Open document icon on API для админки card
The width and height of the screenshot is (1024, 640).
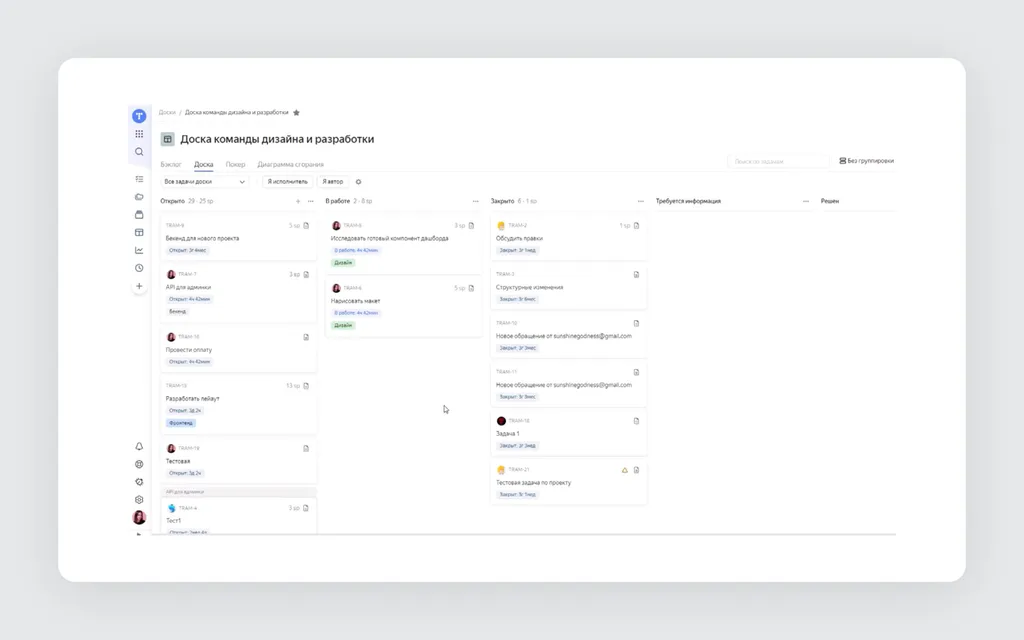point(306,274)
